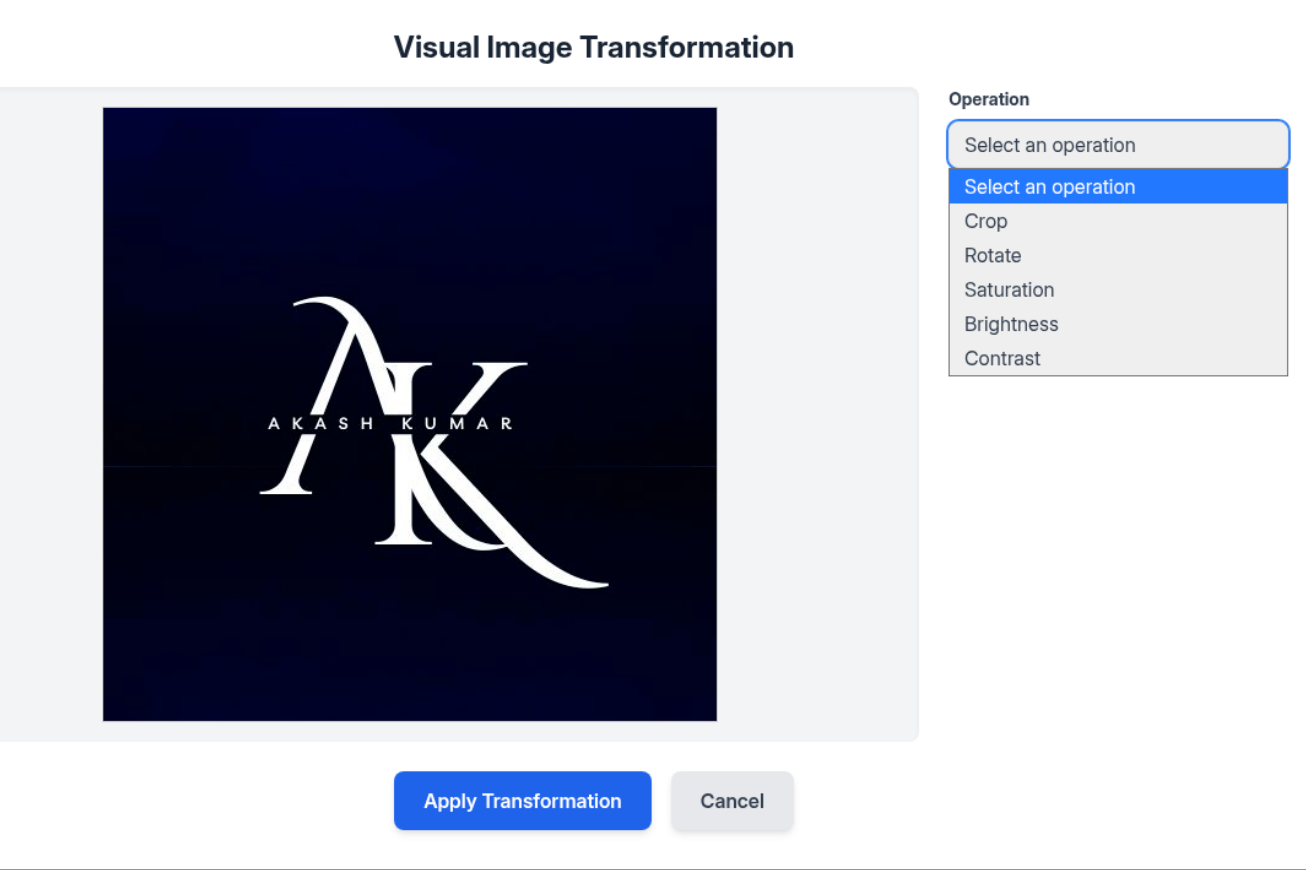Click the Apply Transformation button
Viewport: 1306px width, 870px height.
[x=522, y=801]
